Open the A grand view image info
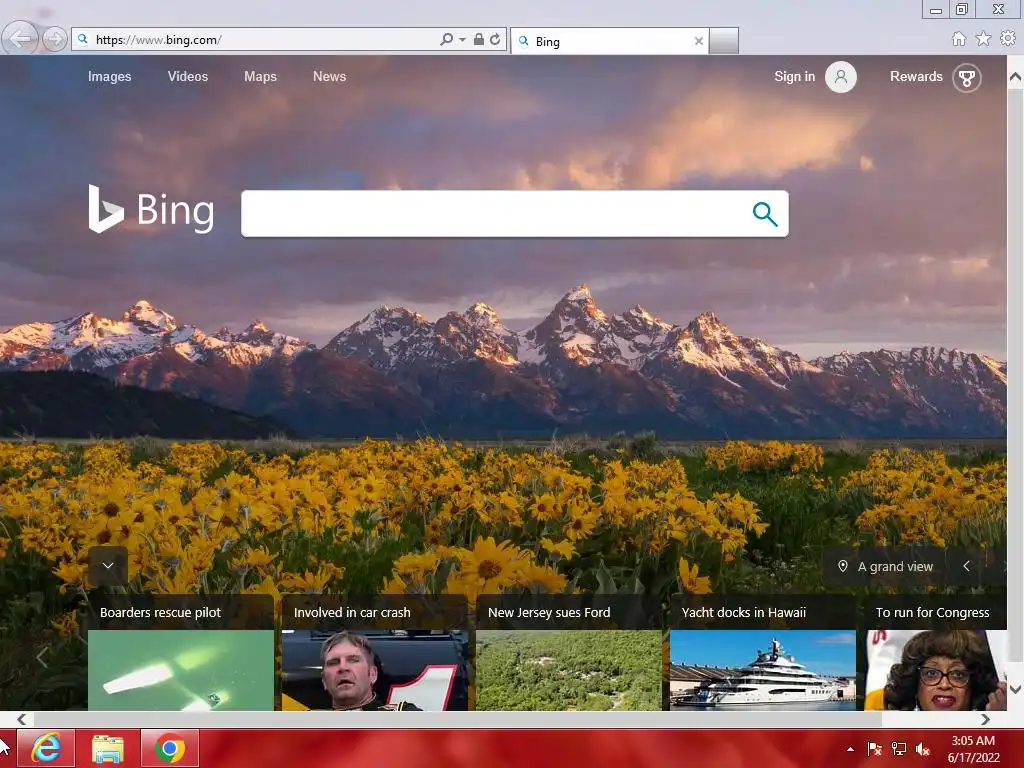The image size is (1024, 768). (895, 567)
